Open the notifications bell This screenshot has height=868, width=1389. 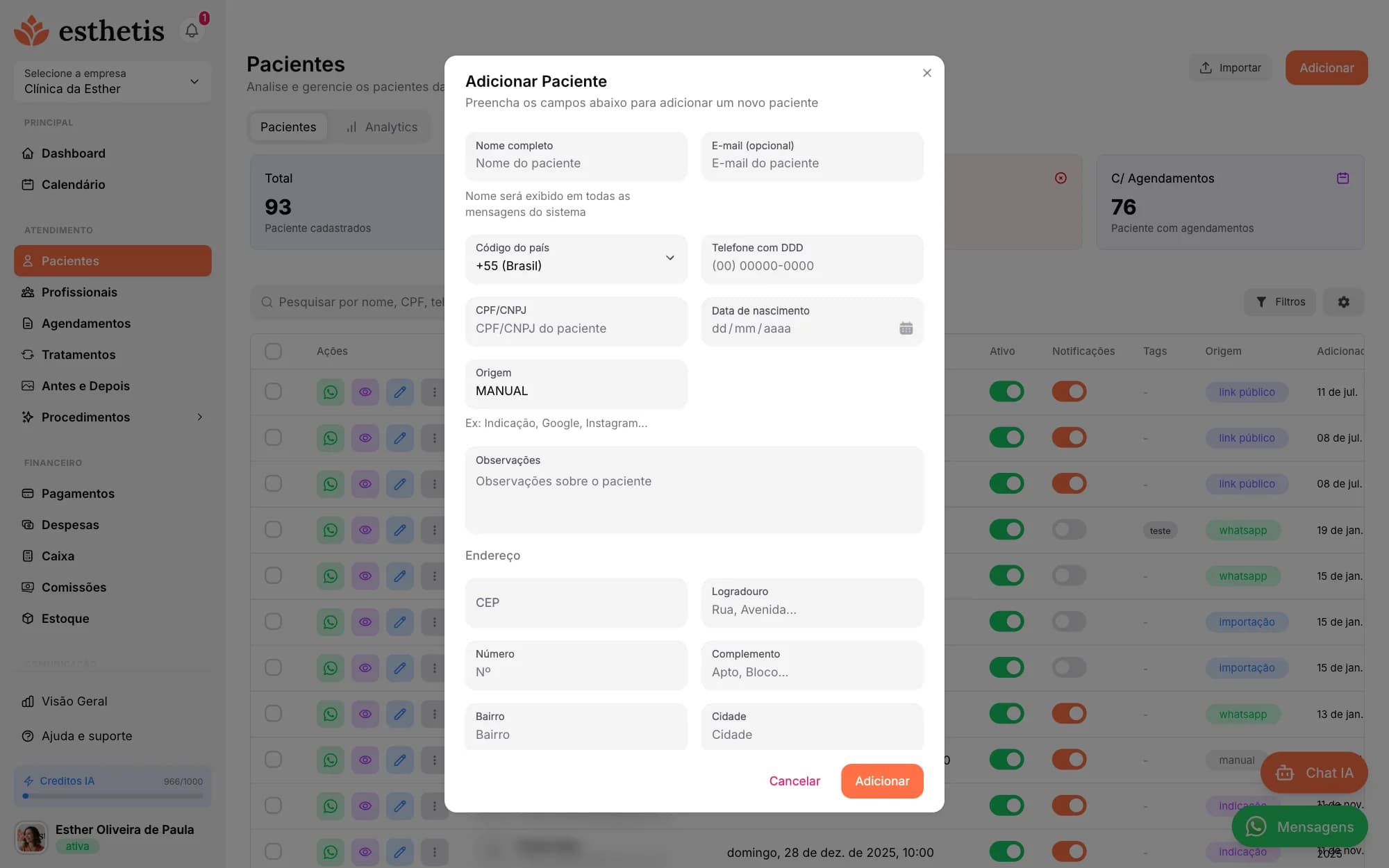click(192, 30)
